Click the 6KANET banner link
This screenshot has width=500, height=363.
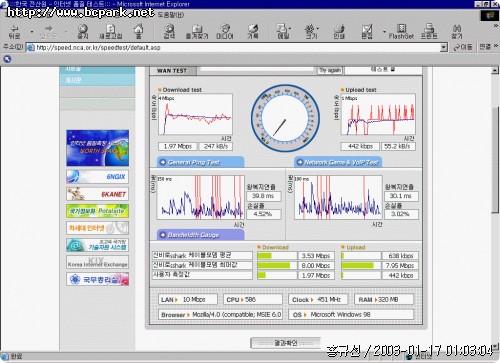pos(97,194)
